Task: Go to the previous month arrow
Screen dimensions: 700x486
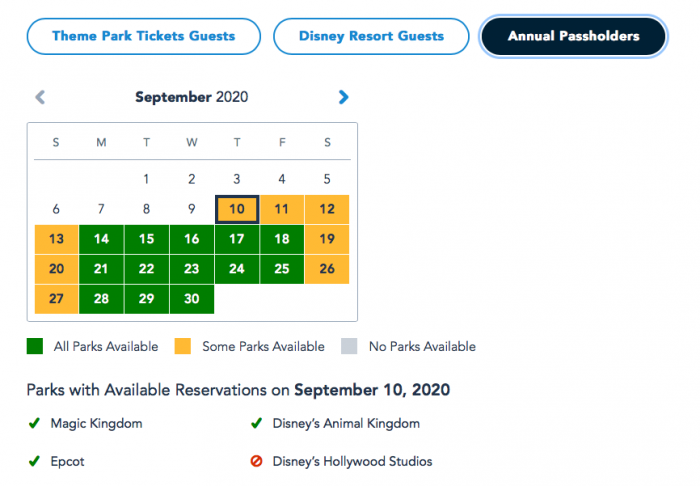Action: click(40, 97)
